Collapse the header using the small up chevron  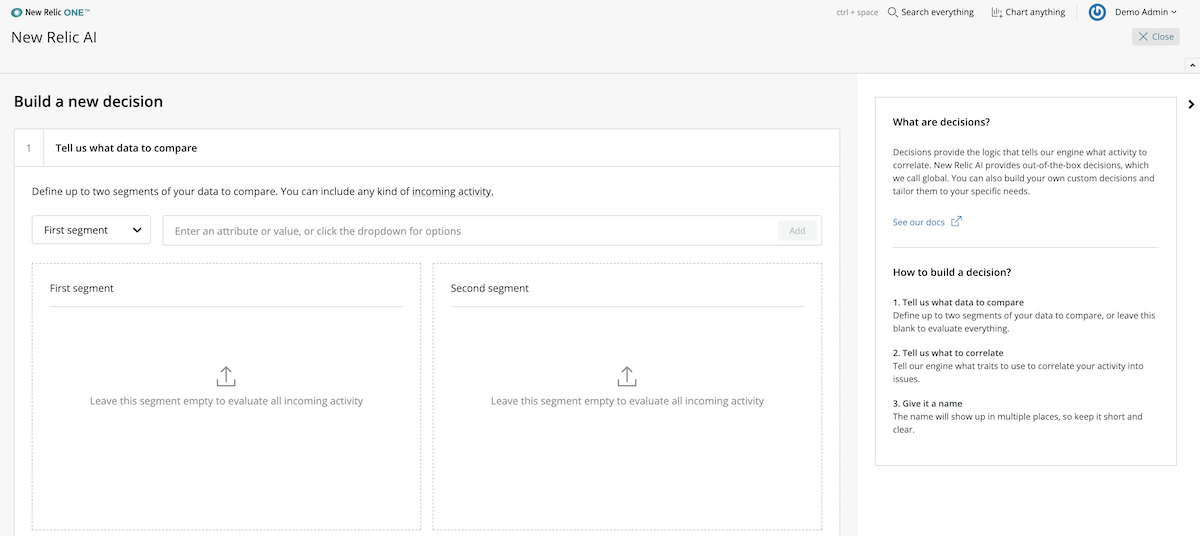(x=1191, y=65)
